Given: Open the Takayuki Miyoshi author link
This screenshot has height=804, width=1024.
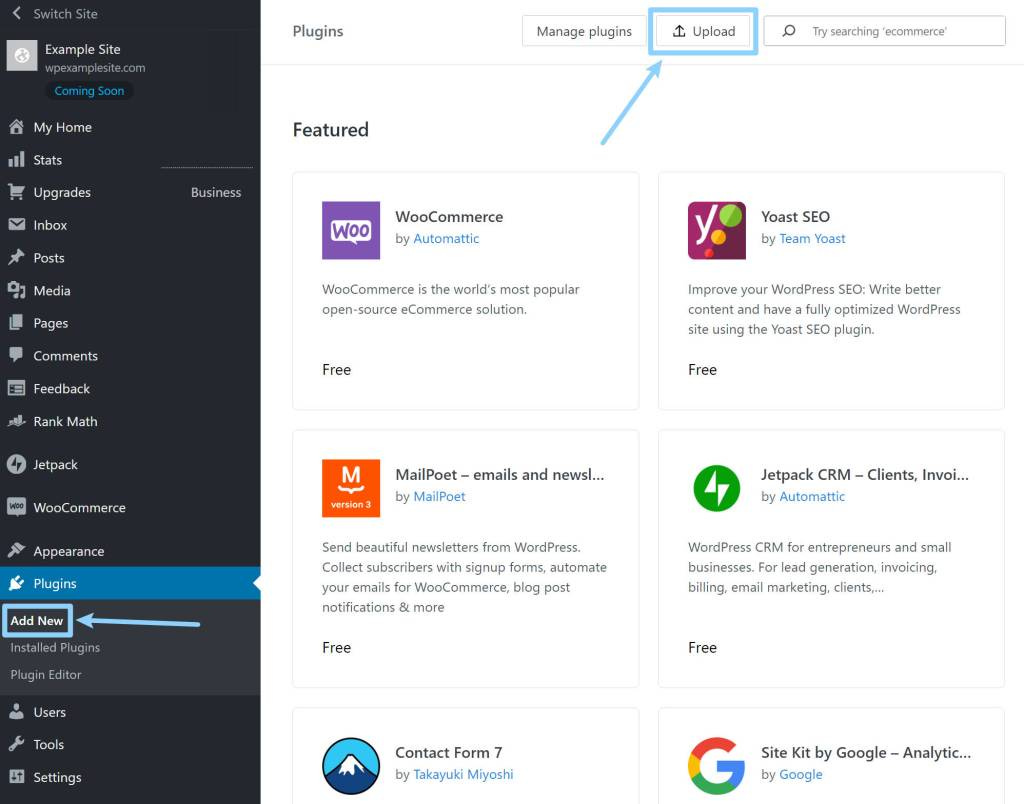Looking at the screenshot, I should coord(463,774).
